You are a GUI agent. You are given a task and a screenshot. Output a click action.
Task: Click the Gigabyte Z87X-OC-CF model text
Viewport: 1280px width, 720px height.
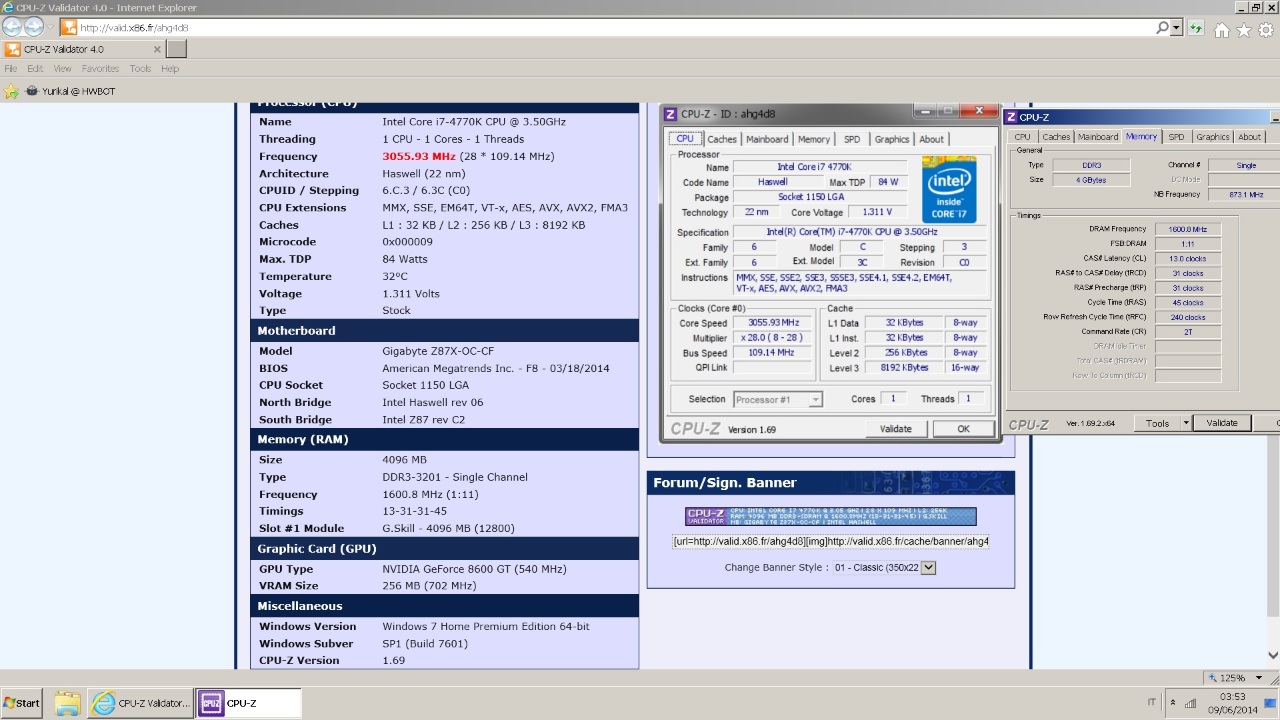click(x=438, y=351)
